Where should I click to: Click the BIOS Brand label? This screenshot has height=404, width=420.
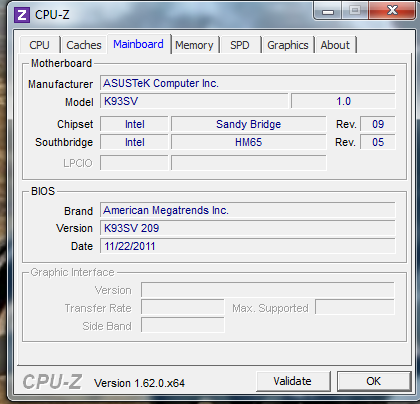tap(78, 211)
